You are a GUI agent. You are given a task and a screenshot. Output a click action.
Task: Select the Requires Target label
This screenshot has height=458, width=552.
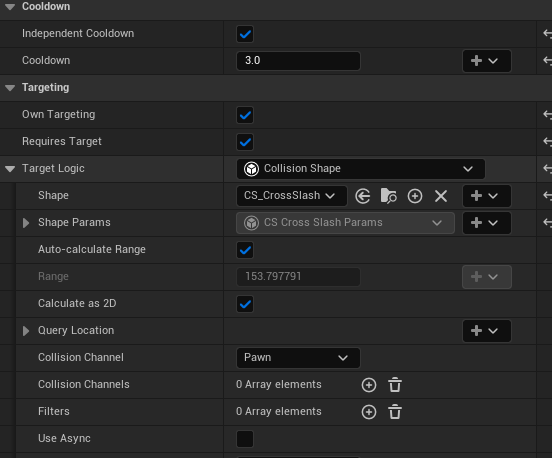[62, 142]
